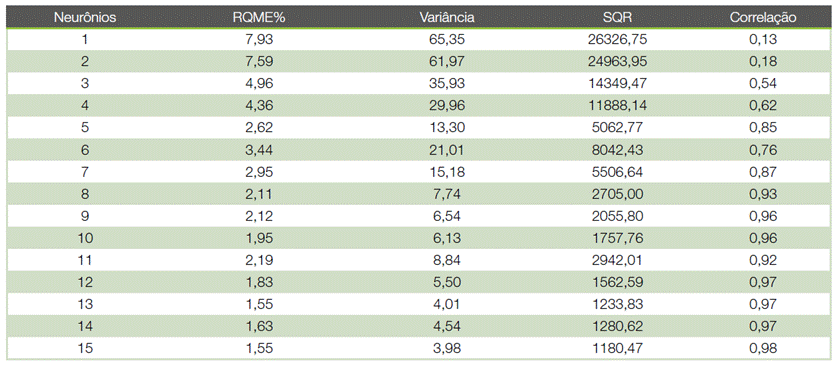Click correlation cell 0,98
This screenshot has height=369, width=837.
763,348
